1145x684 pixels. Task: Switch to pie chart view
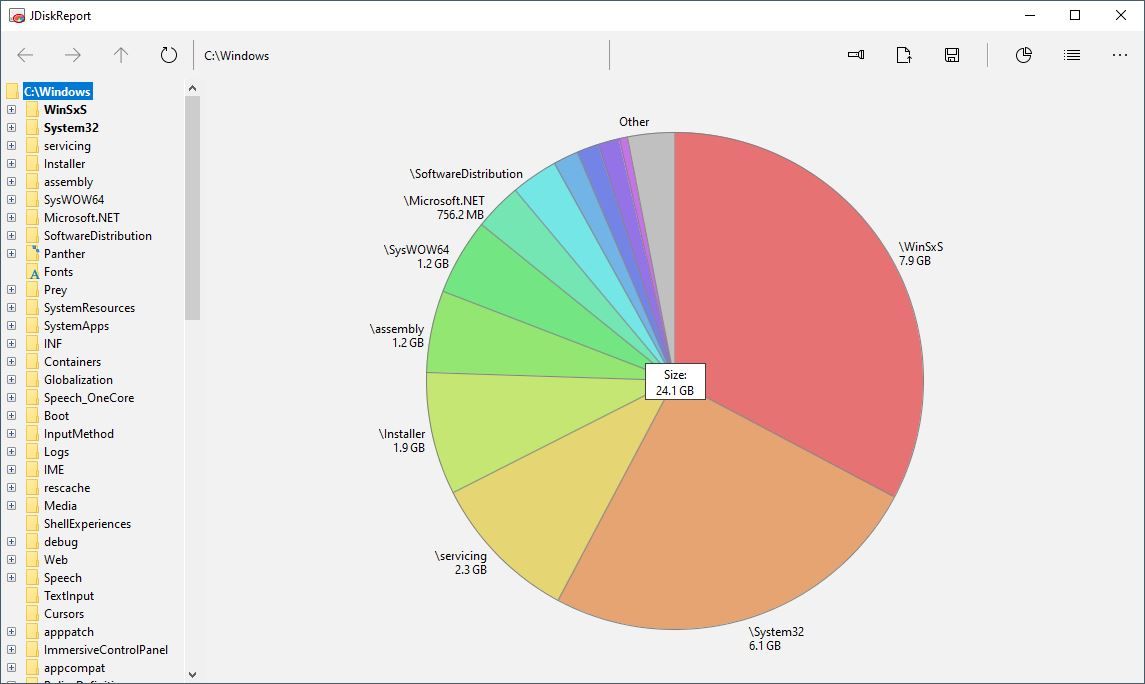pos(1023,55)
